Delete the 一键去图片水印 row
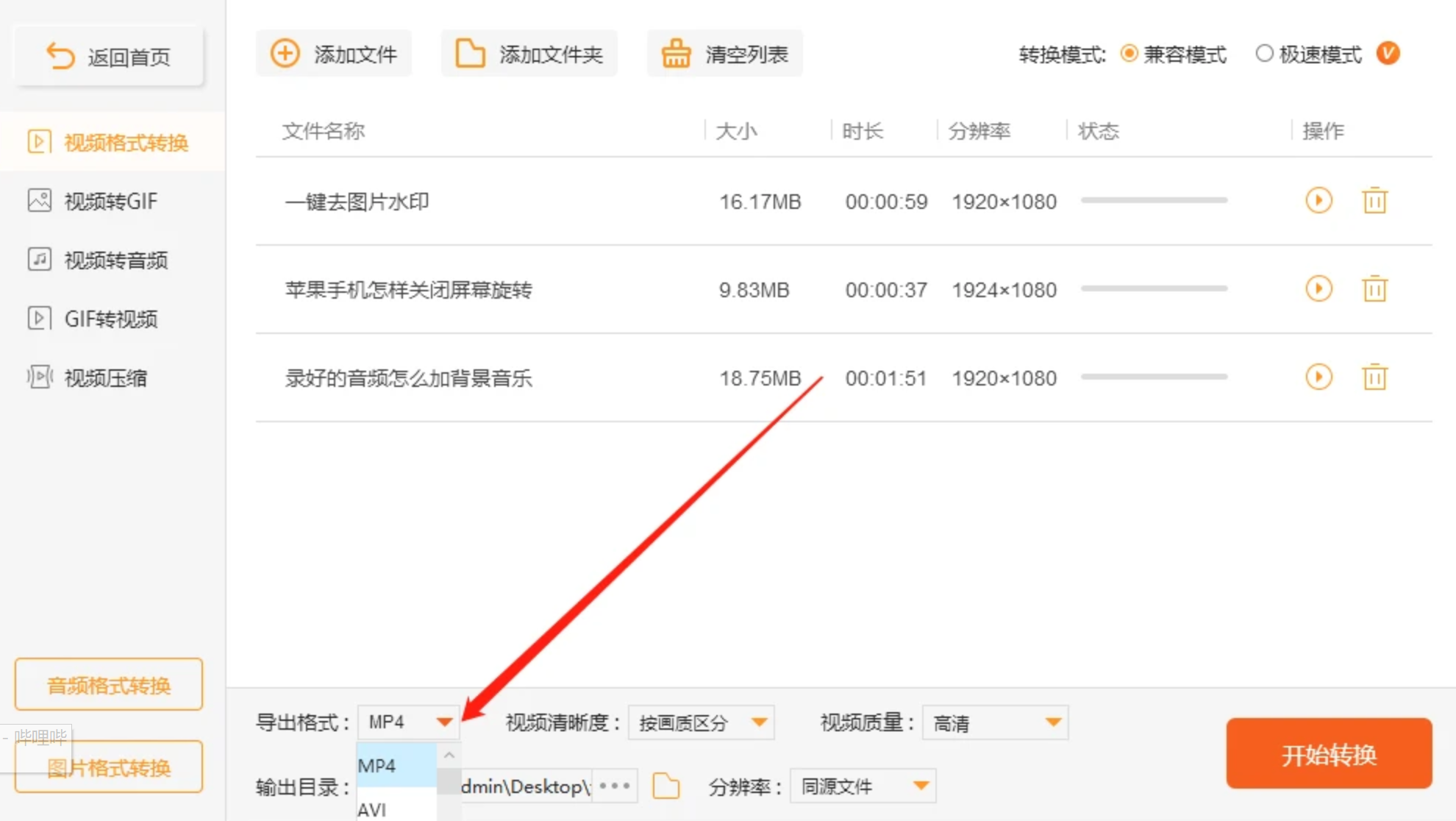Viewport: 1456px width, 821px height. pyautogui.click(x=1374, y=200)
